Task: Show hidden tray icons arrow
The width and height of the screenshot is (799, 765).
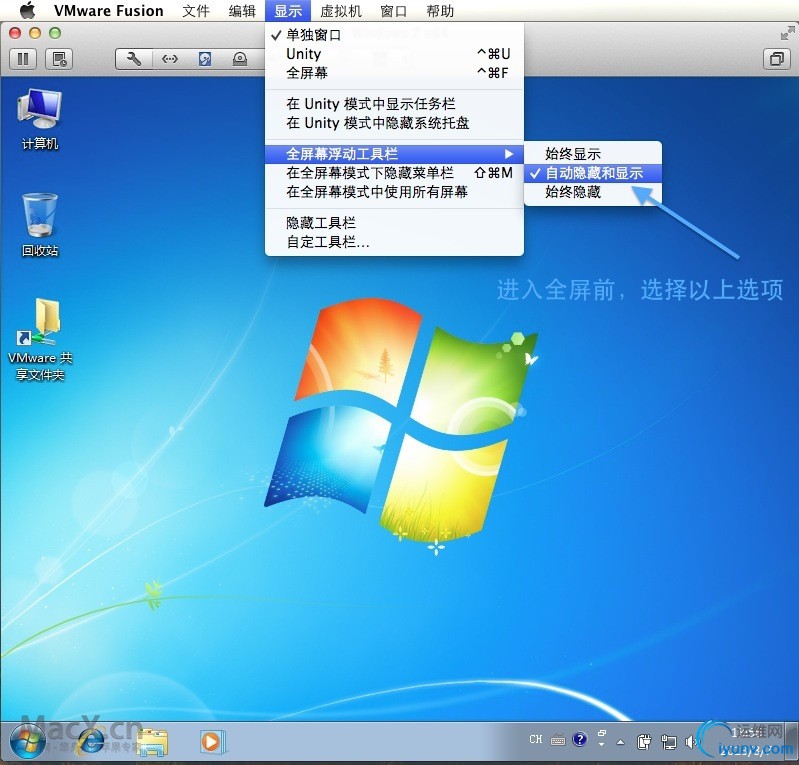Action: [x=620, y=743]
